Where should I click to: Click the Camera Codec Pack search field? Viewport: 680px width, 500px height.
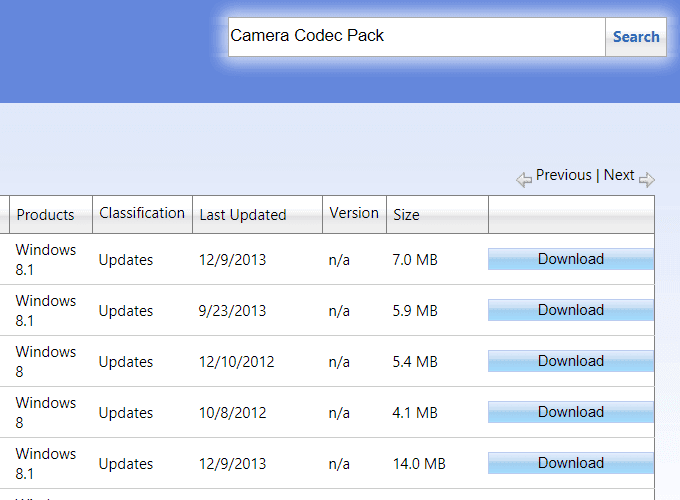(416, 37)
